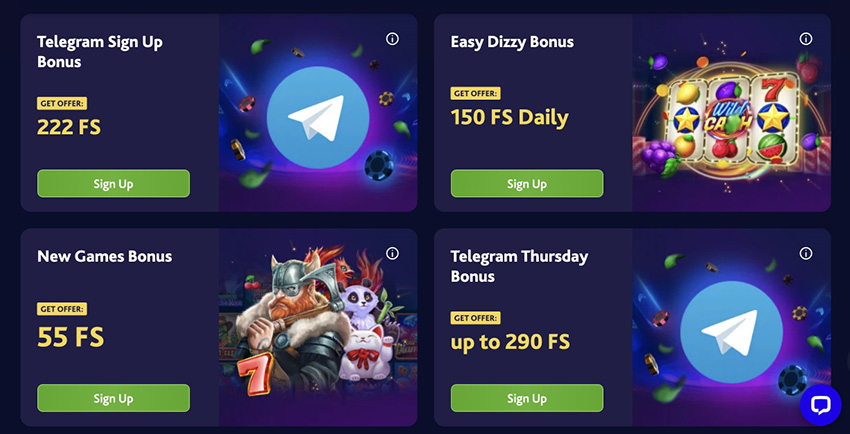Sign Up for up to 290 FS offer
This screenshot has width=850, height=434.
(x=527, y=398)
